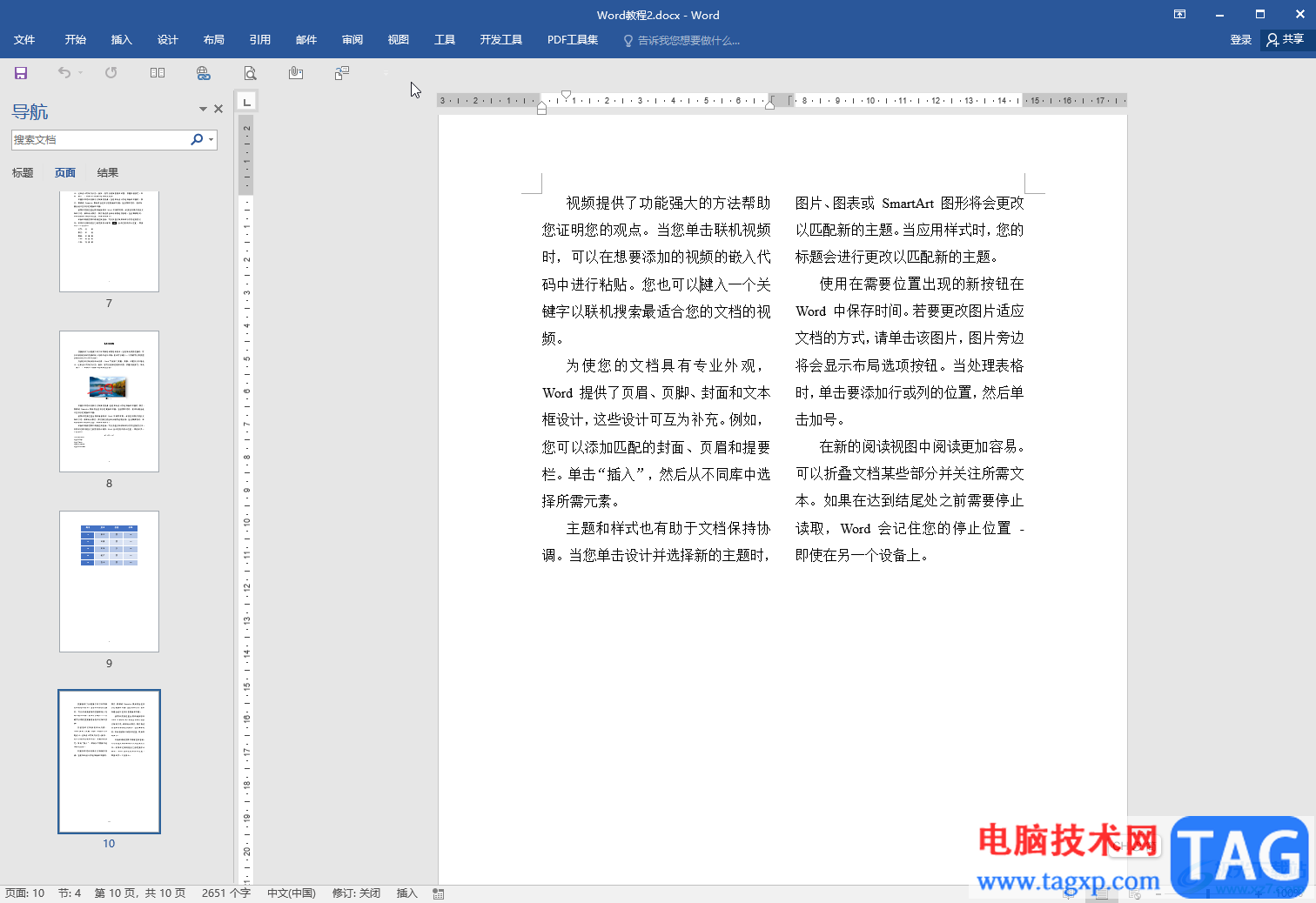
Task: Click the paragraph starting 主题和样式也有助于
Action: click(x=656, y=541)
